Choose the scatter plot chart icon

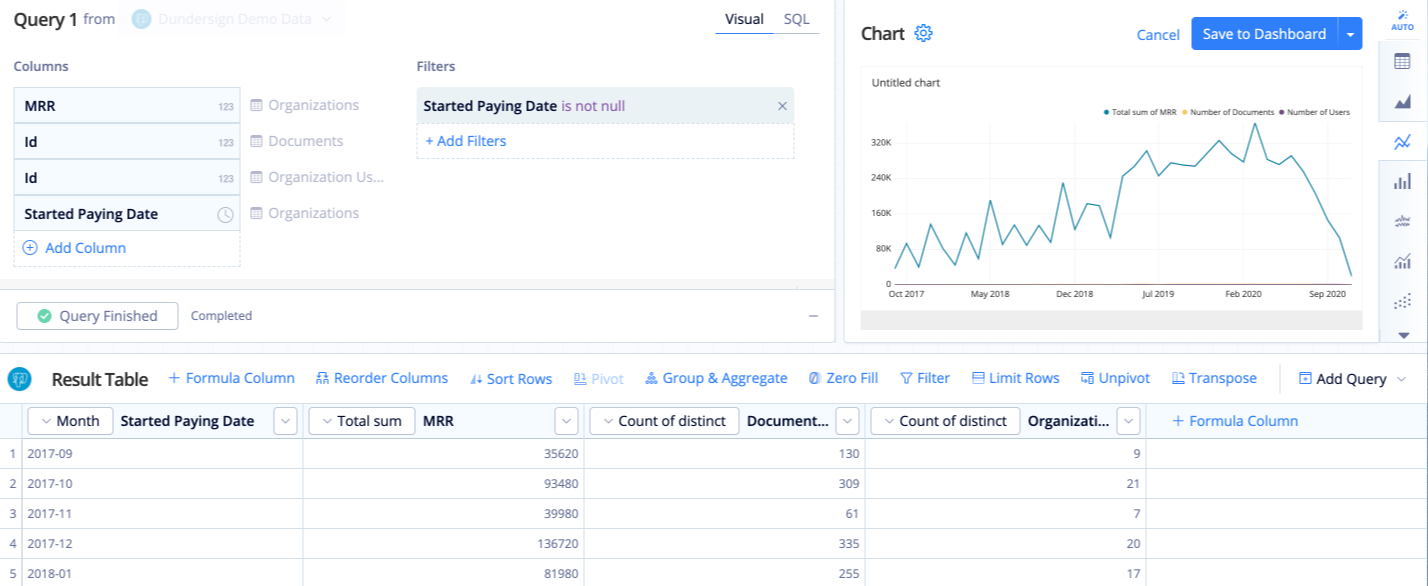[x=1402, y=300]
